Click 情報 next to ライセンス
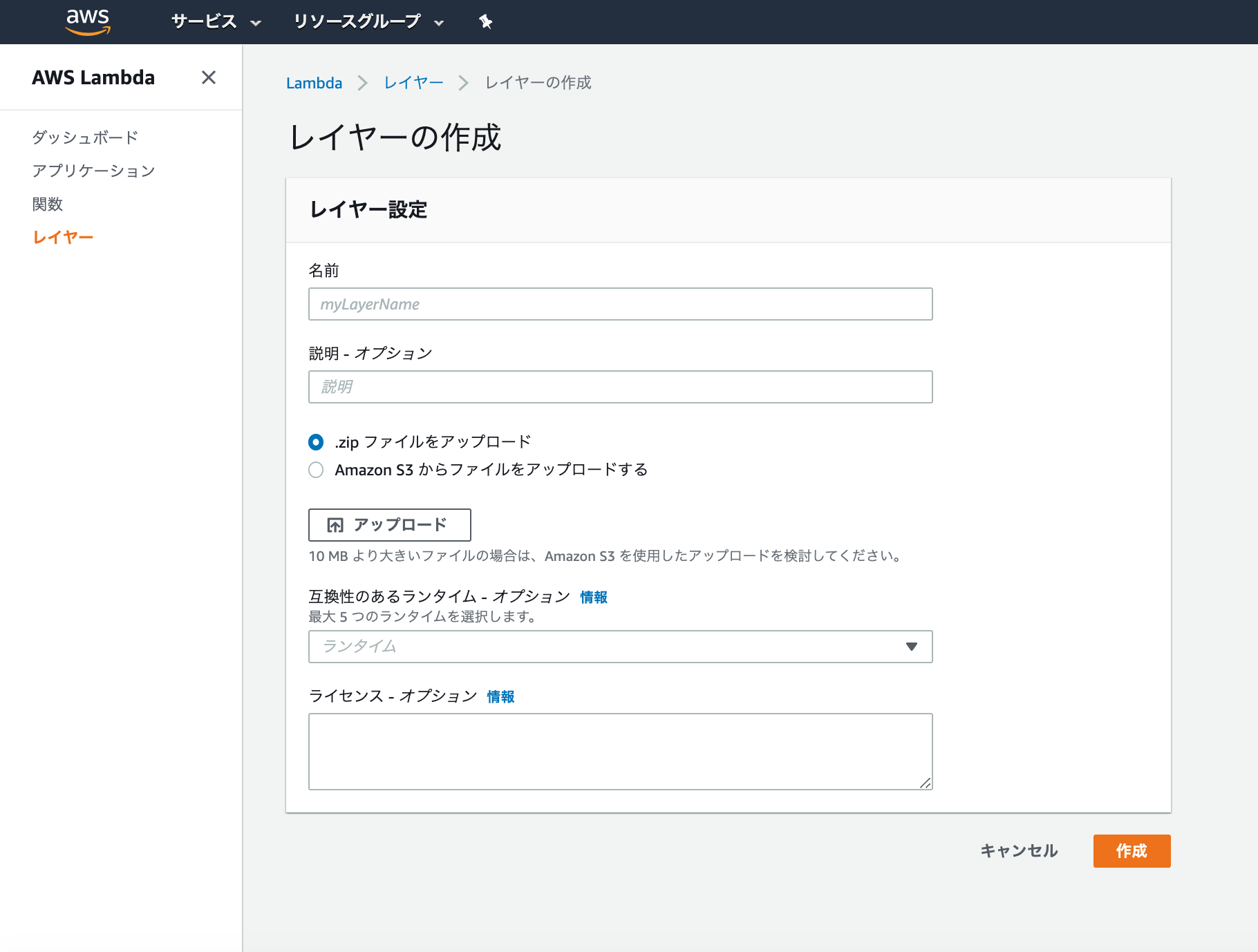The width and height of the screenshot is (1258, 952). 500,696
